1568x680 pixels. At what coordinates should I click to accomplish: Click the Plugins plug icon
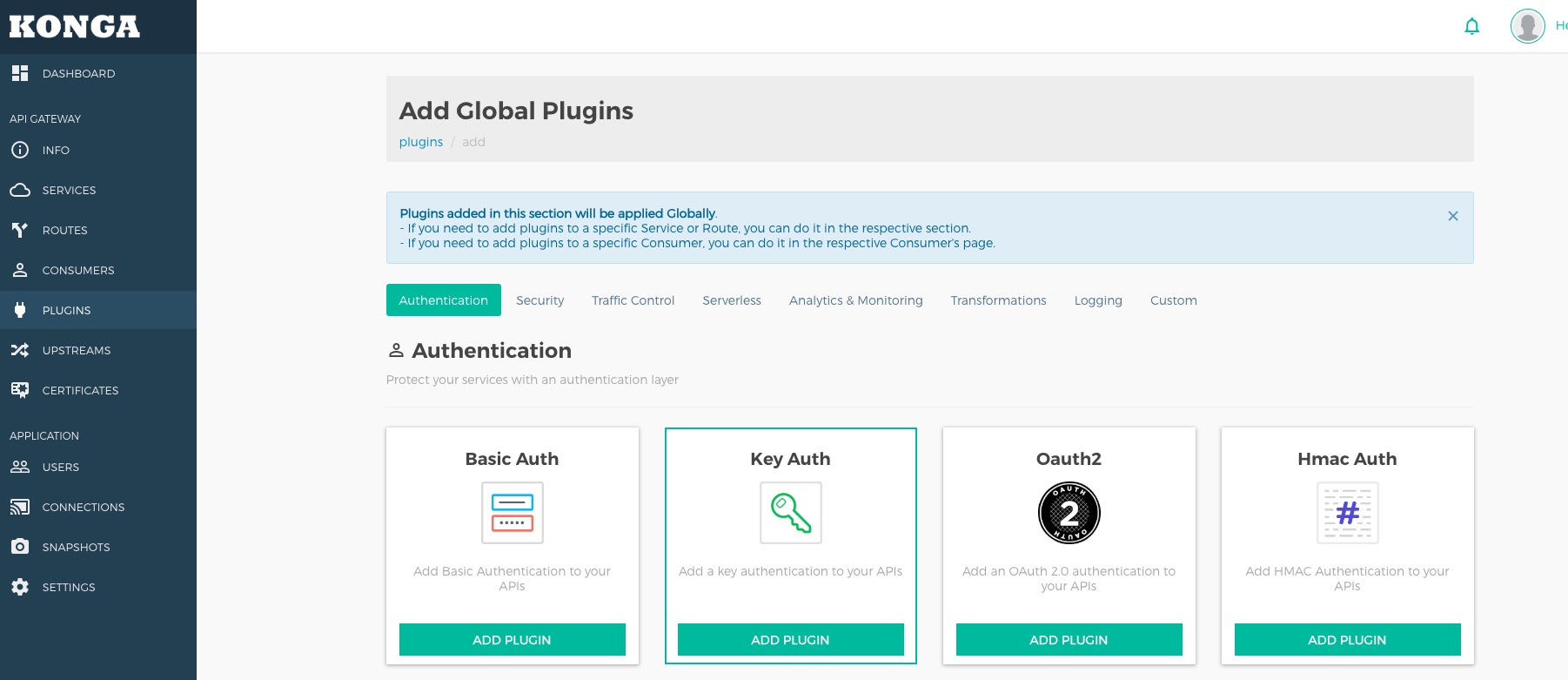20,310
